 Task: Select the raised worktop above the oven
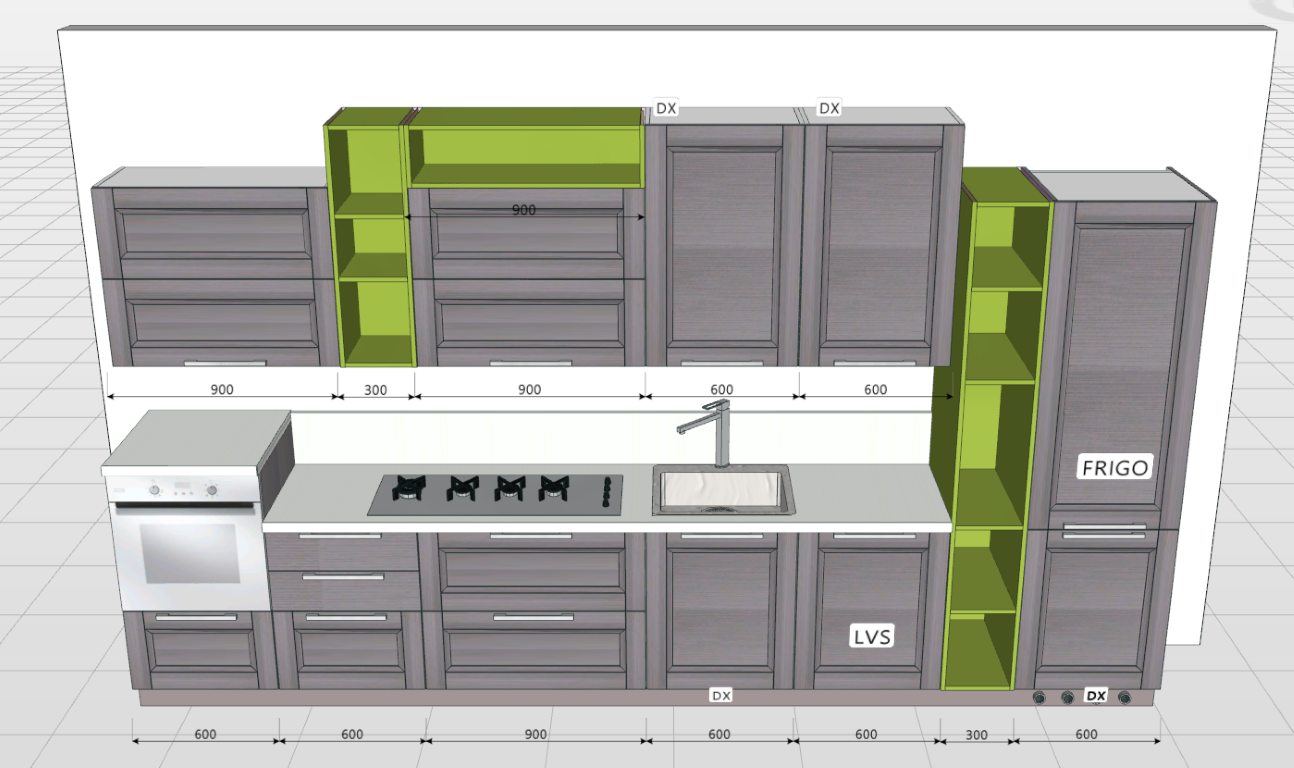(x=195, y=437)
